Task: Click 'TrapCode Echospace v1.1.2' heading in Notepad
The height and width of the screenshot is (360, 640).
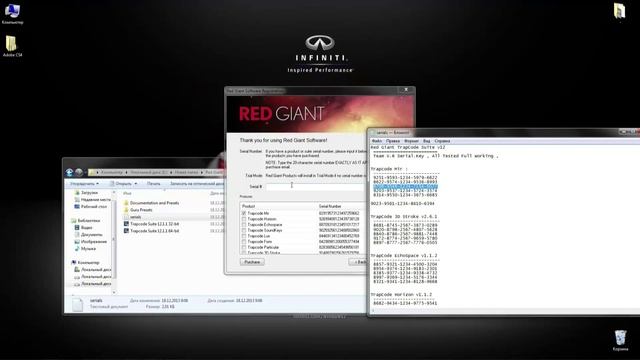Action: coord(404,256)
